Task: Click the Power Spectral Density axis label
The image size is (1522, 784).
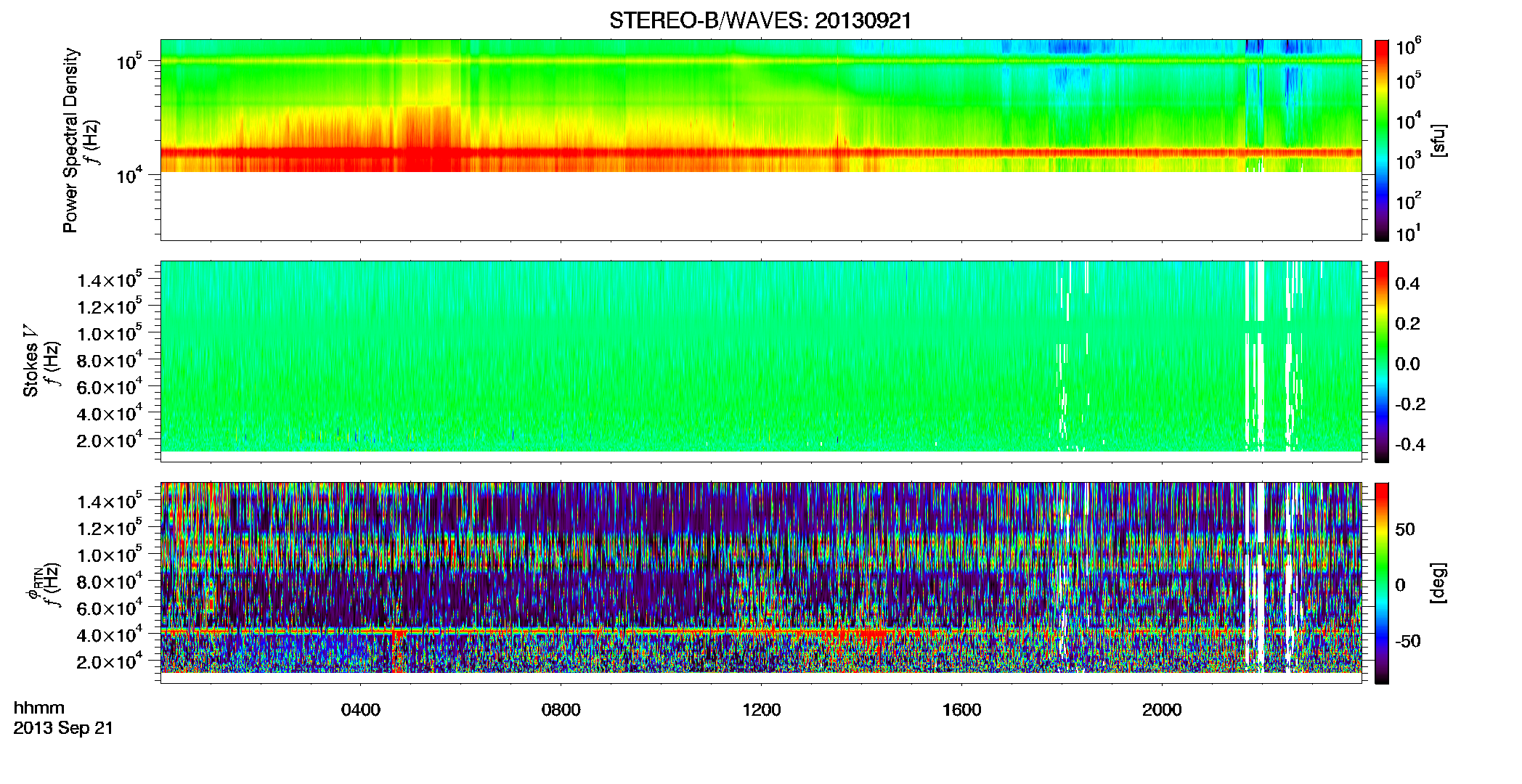Action: (x=70, y=140)
